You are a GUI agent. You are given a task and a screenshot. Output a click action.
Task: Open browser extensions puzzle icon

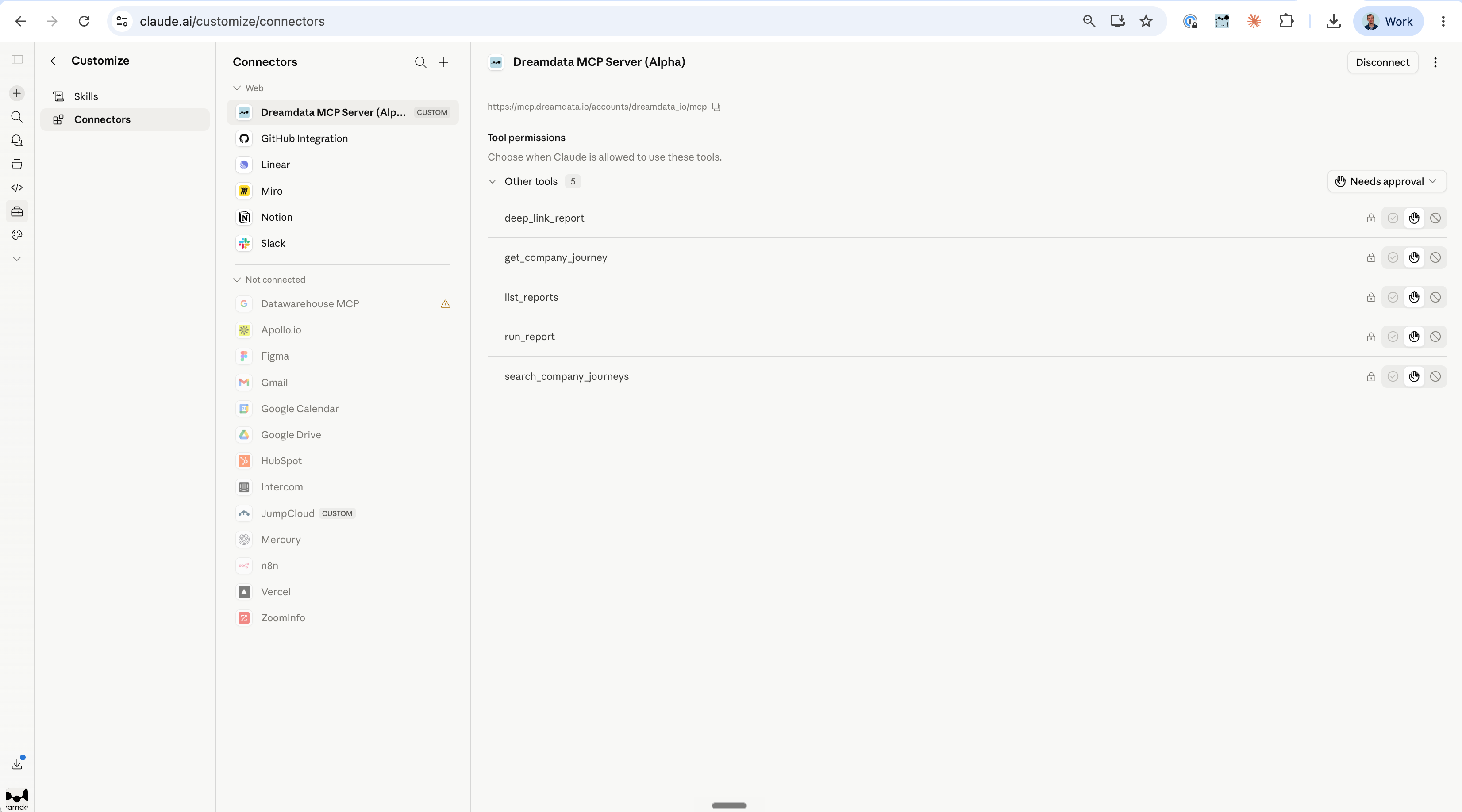1286,22
